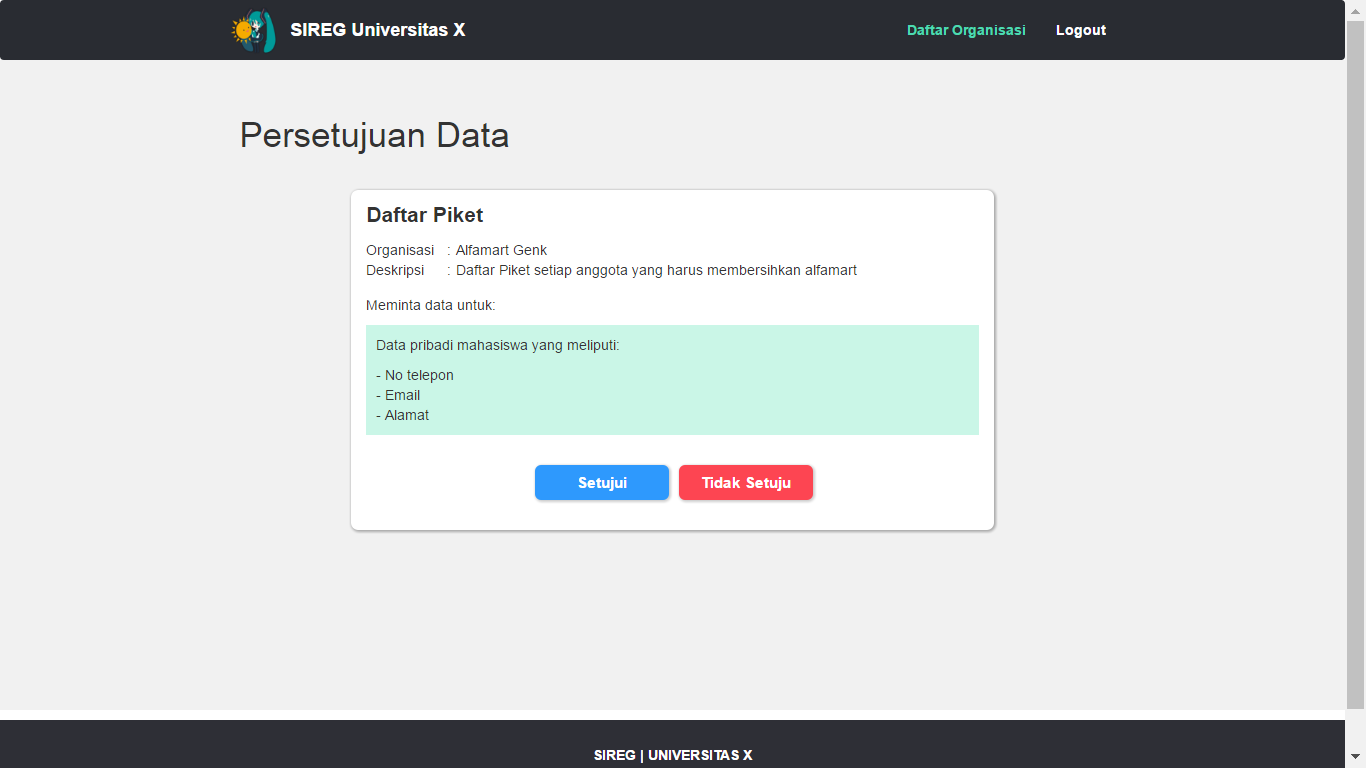The height and width of the screenshot is (768, 1366).
Task: Click the 'Data pribadi mahasiswa' text line
Action: click(497, 345)
